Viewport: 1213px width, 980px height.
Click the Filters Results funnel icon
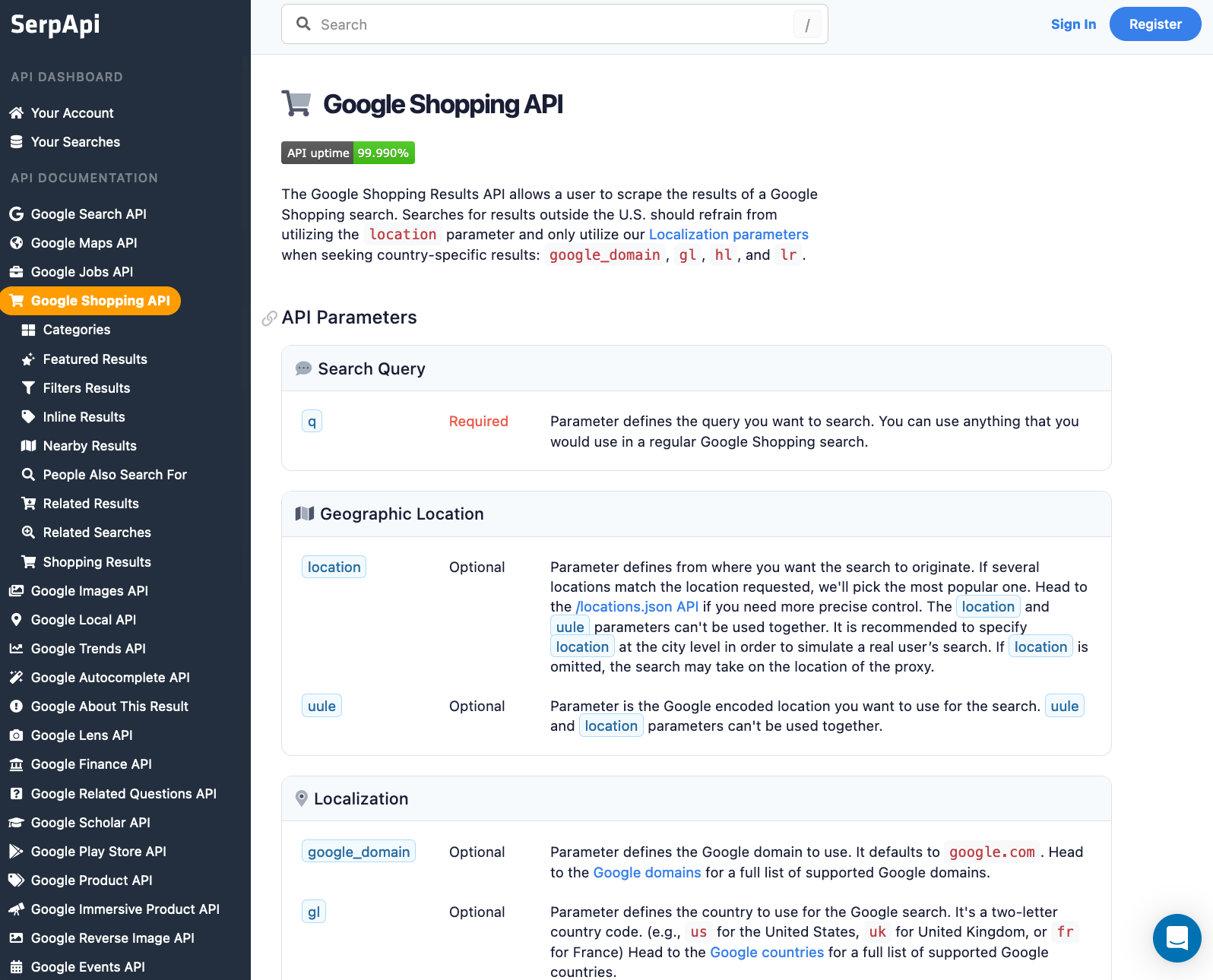coord(29,388)
